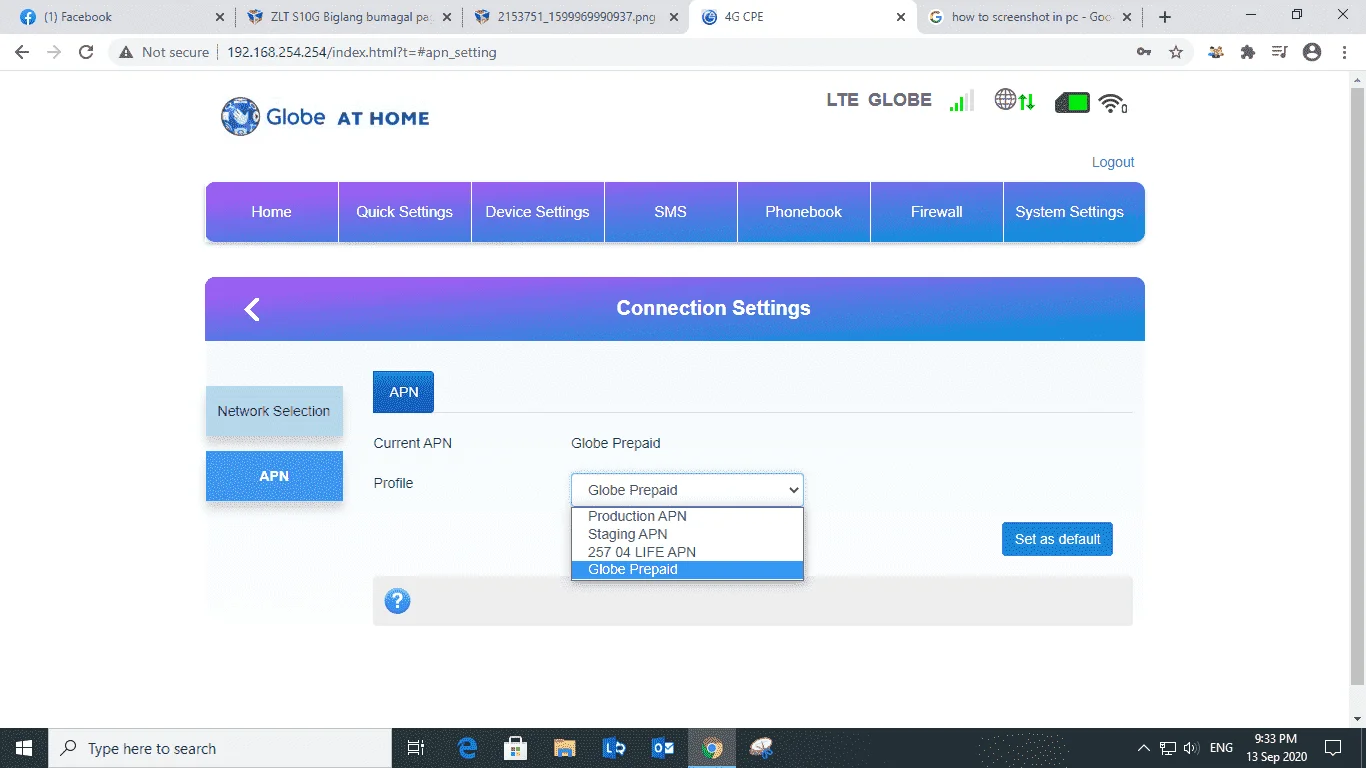Open File Explorer from the taskbar

[565, 748]
